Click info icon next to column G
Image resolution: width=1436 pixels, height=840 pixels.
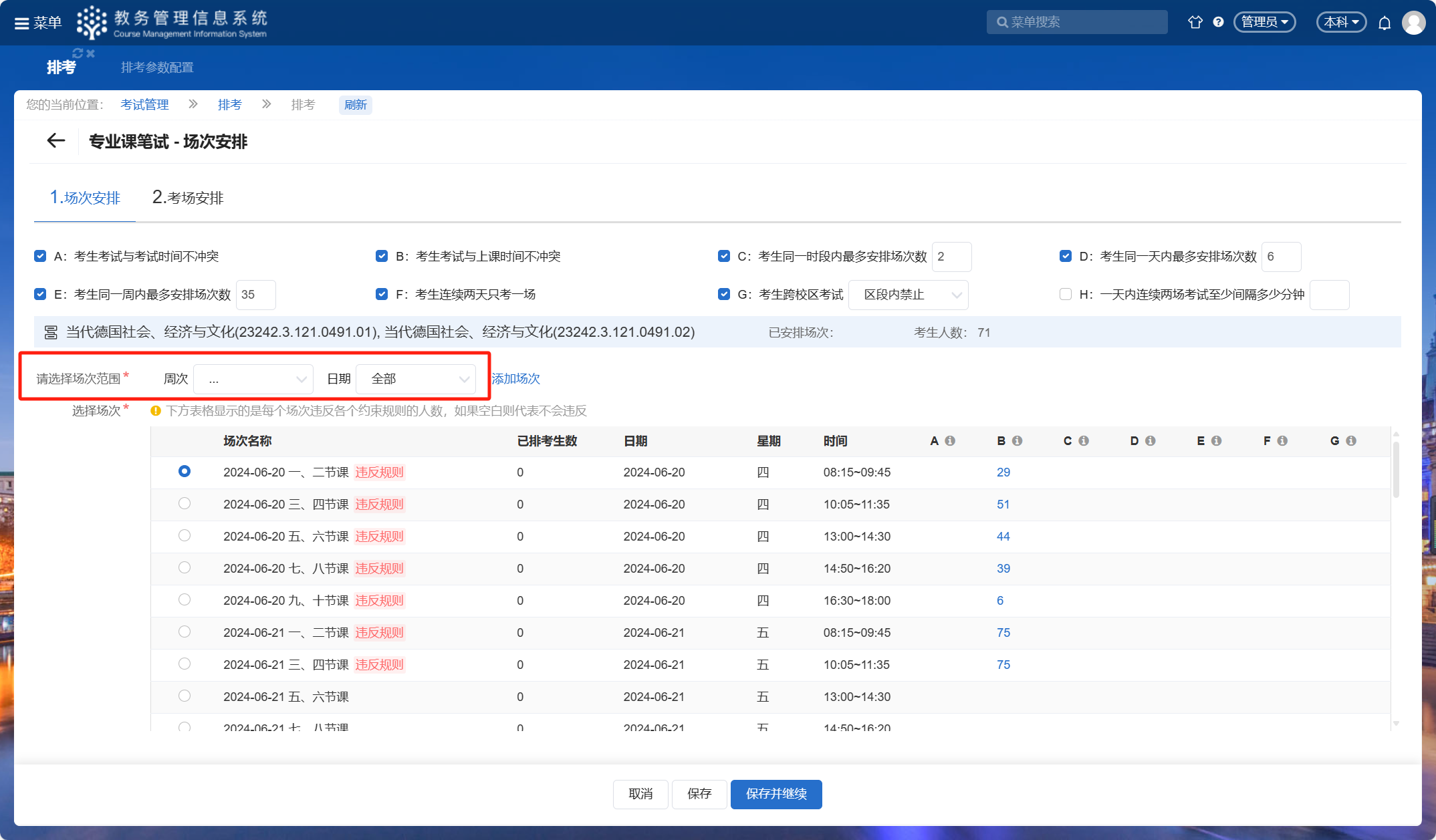[x=1351, y=441]
